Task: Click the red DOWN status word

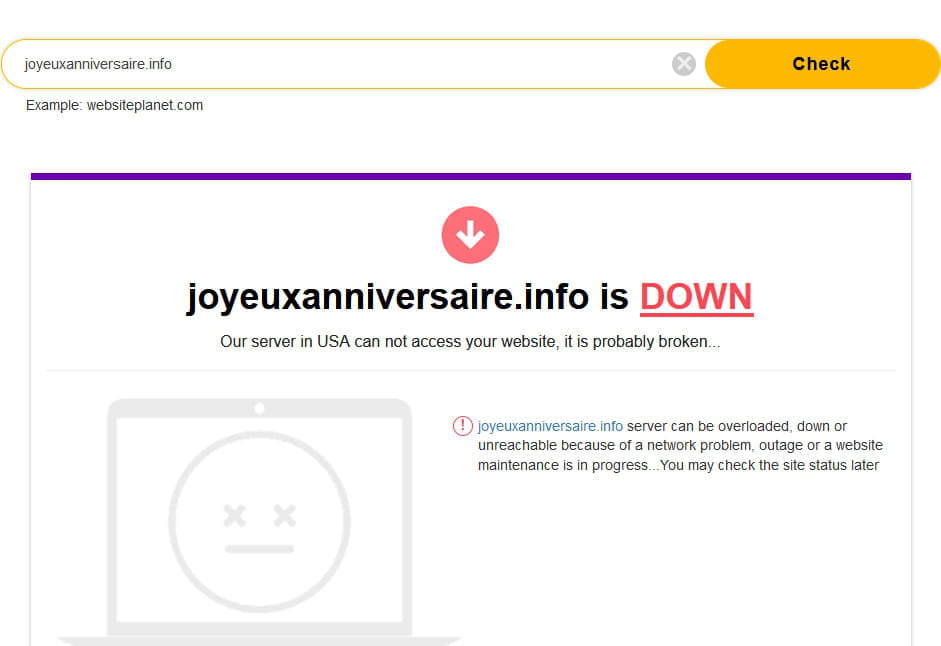Action: pos(696,297)
